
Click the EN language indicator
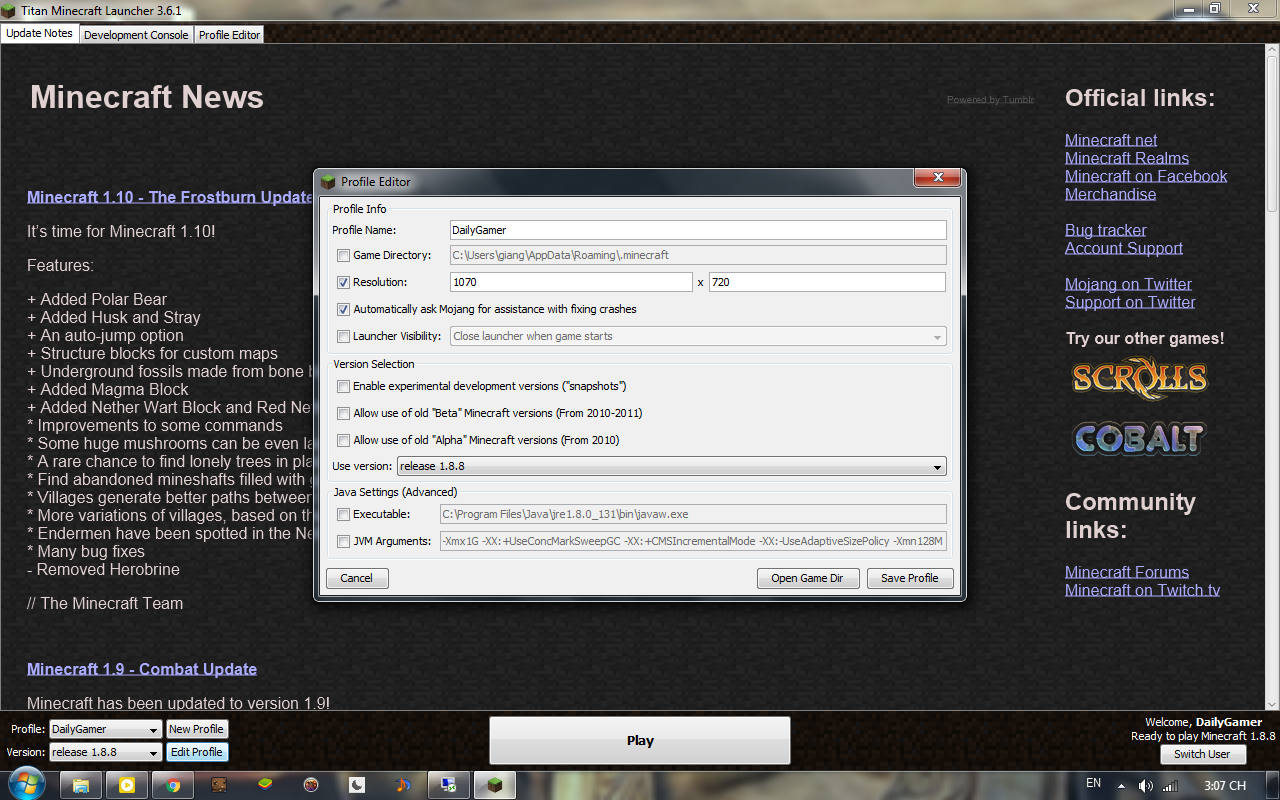pos(1093,784)
